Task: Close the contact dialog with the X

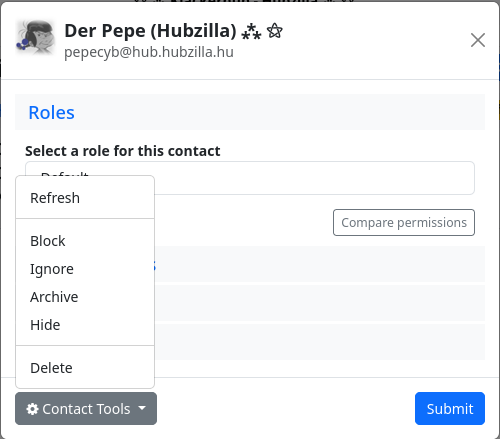Action: (x=478, y=40)
